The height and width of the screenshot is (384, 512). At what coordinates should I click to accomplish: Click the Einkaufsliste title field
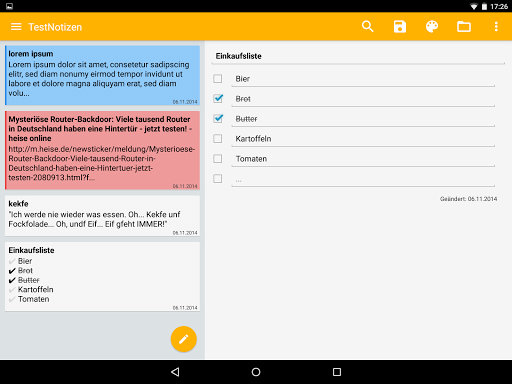(x=358, y=56)
